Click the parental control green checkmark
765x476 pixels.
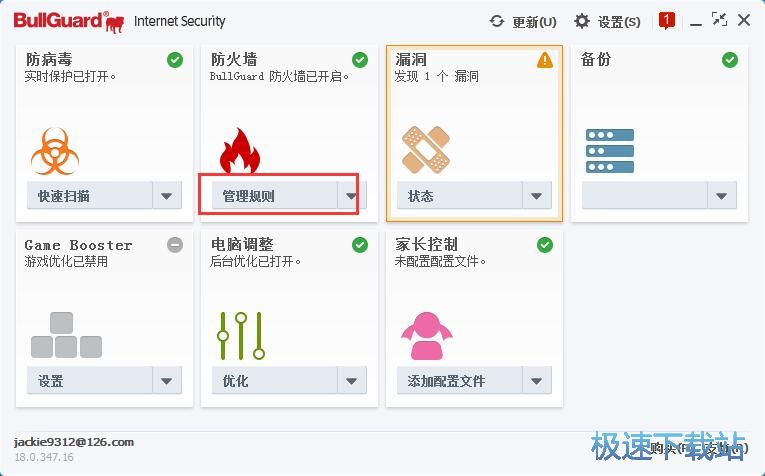coord(545,245)
